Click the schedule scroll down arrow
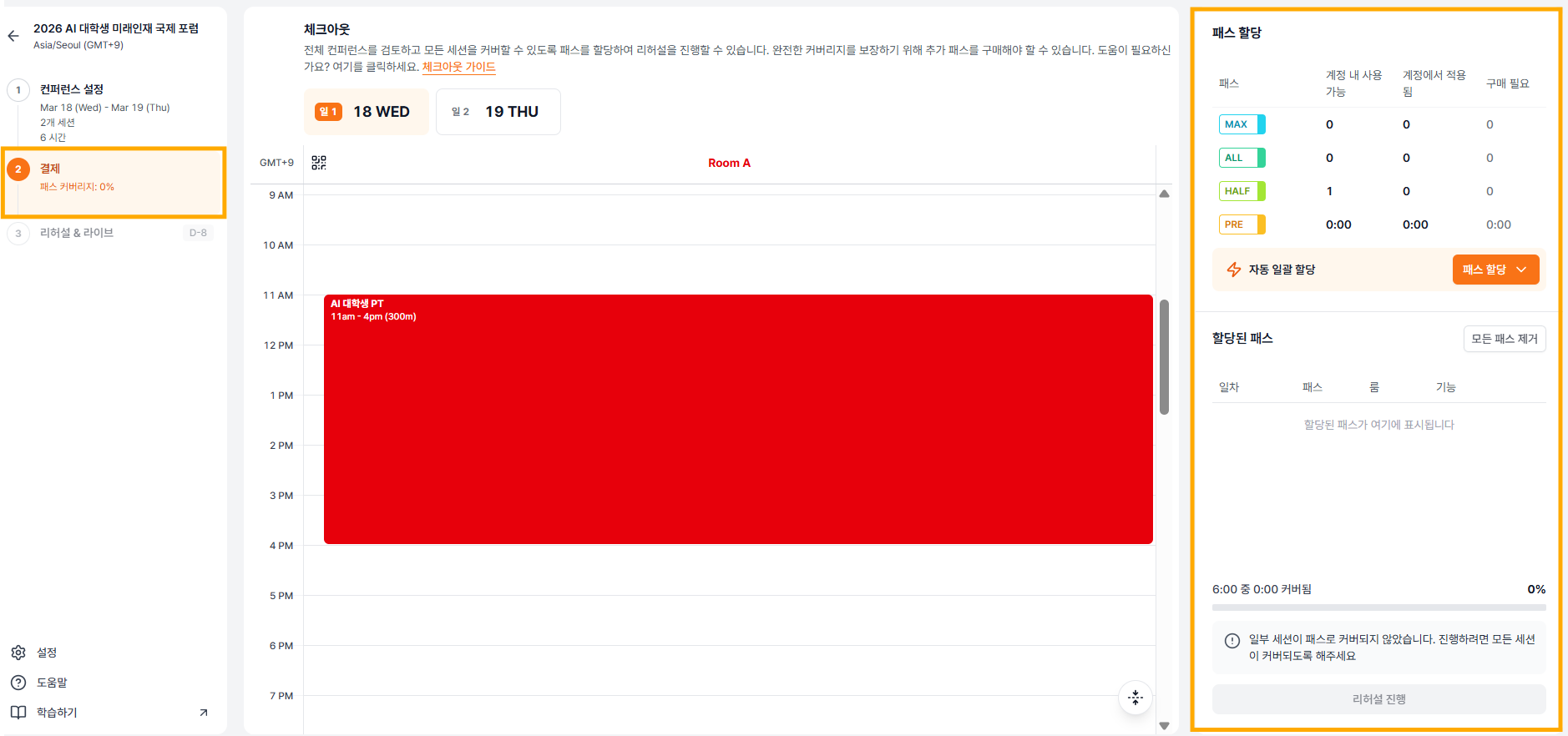The width and height of the screenshot is (1568, 736). (x=1164, y=726)
